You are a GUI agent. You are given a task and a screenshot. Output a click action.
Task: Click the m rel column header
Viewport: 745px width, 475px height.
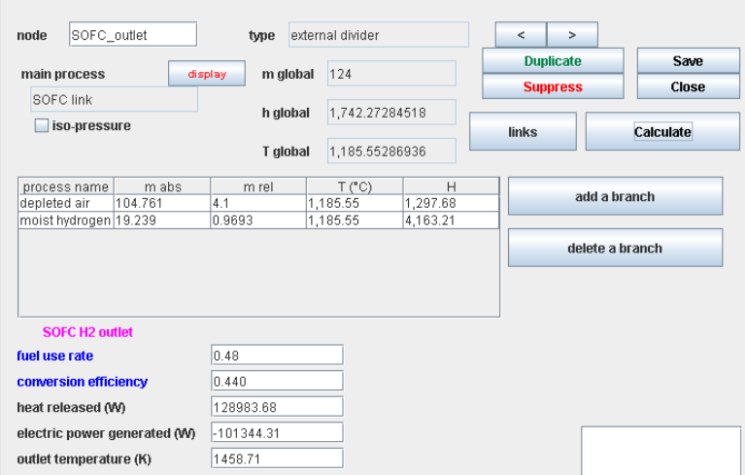(258, 186)
